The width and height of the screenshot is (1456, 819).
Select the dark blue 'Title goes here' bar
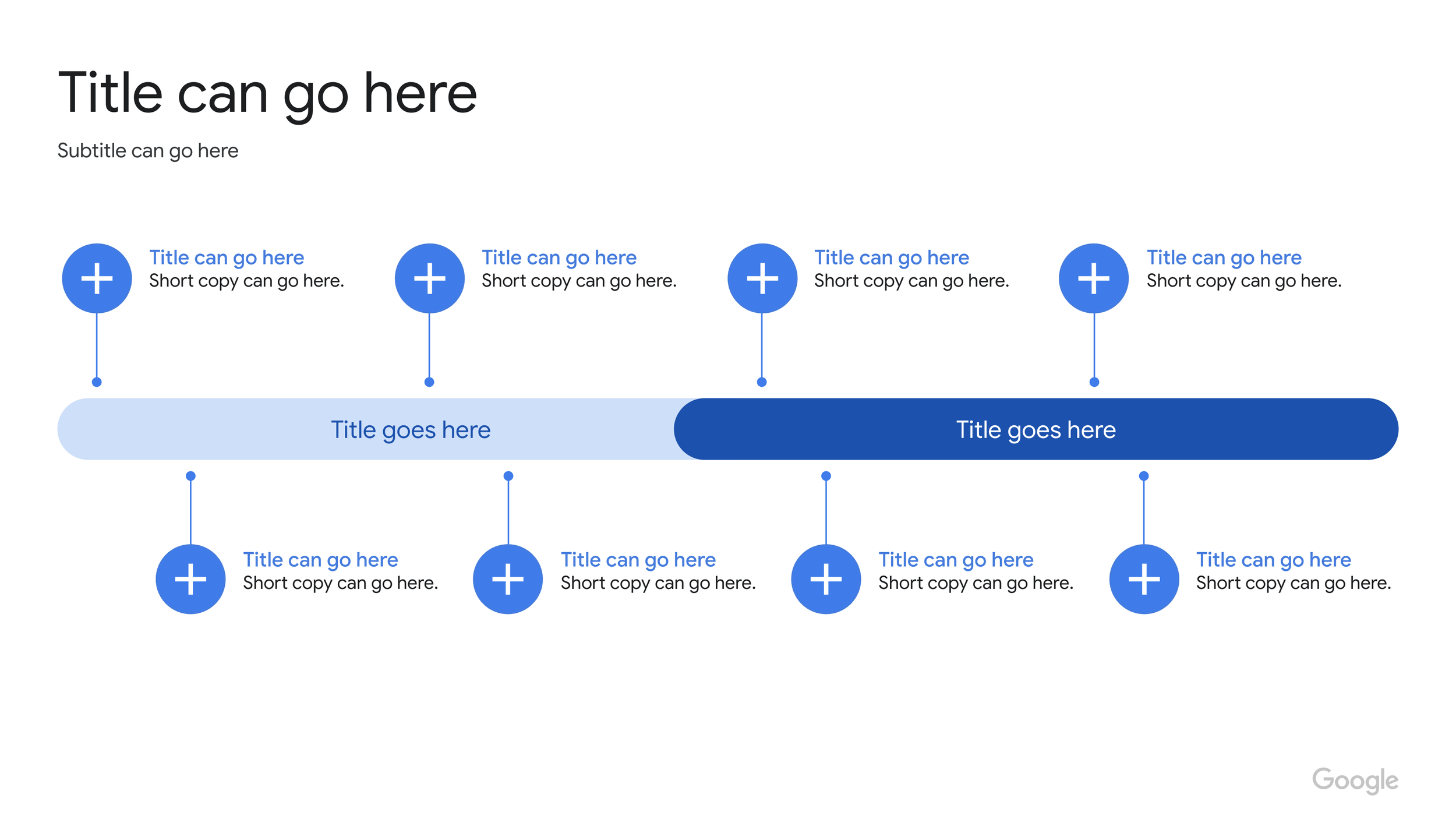(1036, 429)
